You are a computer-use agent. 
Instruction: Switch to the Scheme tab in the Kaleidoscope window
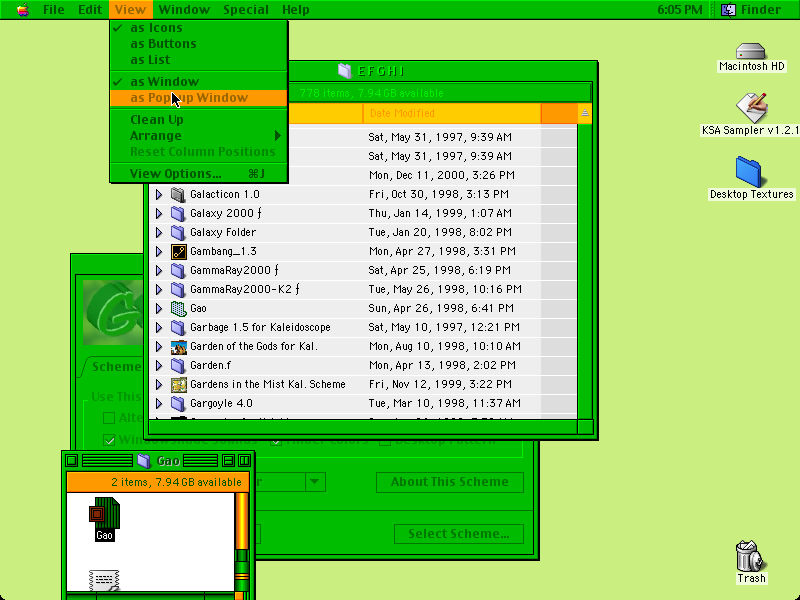pos(115,366)
